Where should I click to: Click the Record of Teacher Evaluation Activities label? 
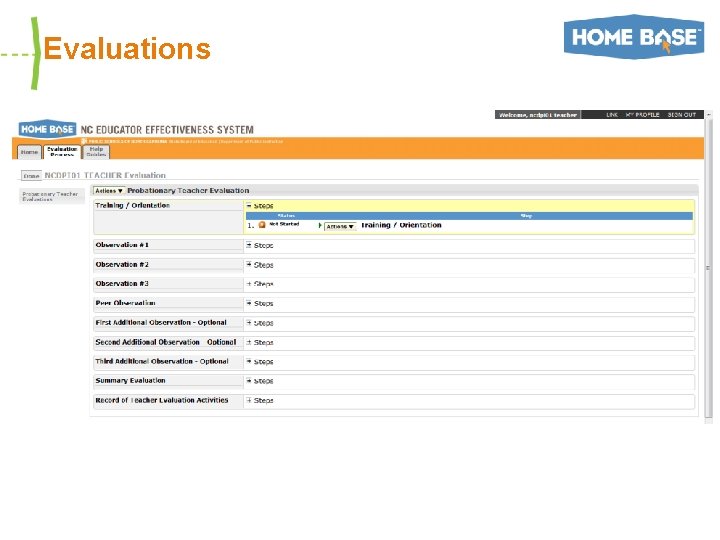[162, 400]
